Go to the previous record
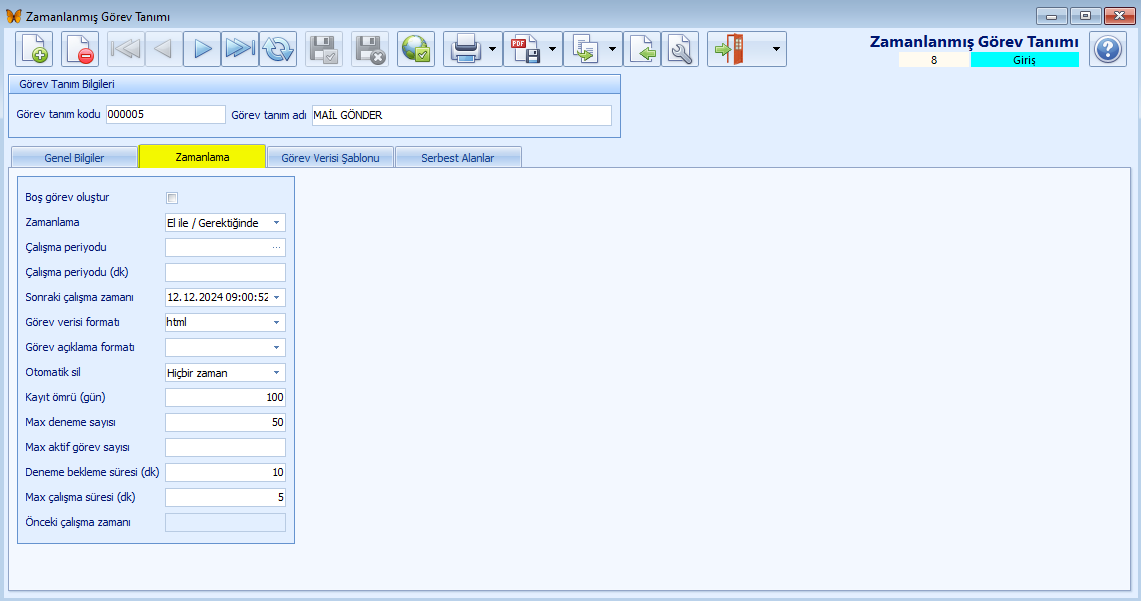Screen dimensions: 1141x601 click(x=164, y=49)
